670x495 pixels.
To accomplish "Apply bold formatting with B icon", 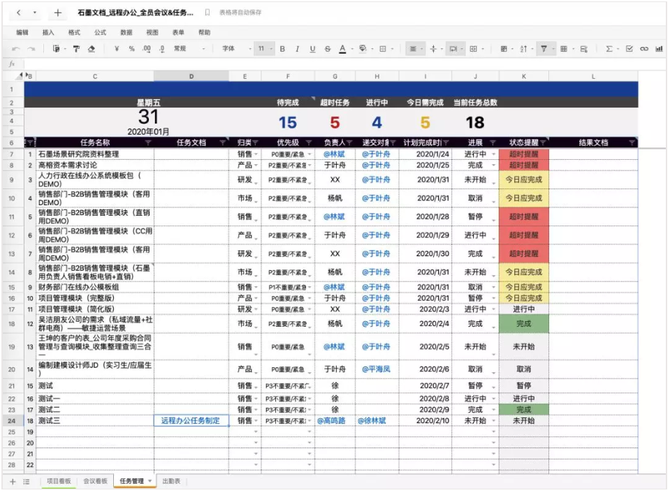I will (x=283, y=48).
